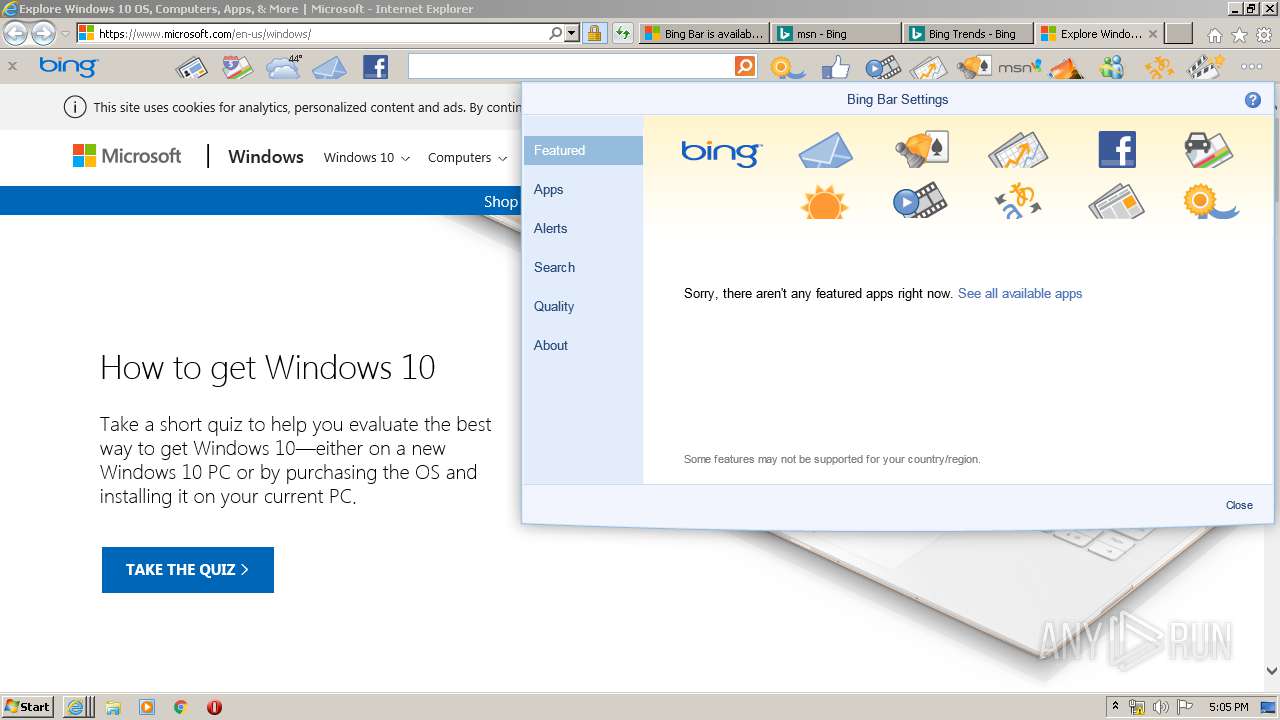Select About in Bing Bar Settings sidebar

point(551,345)
